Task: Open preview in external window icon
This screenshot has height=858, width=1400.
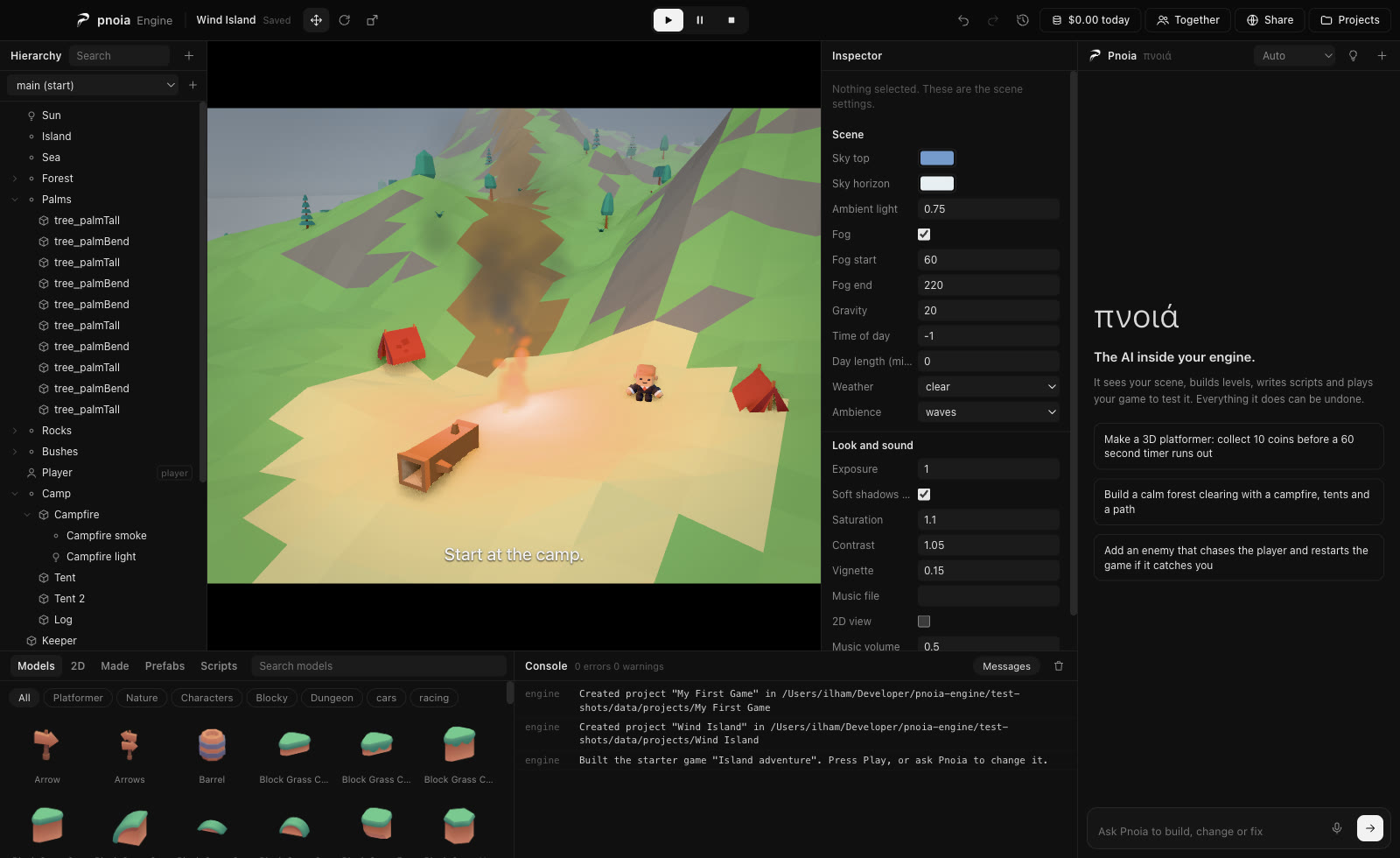Action: click(x=372, y=20)
